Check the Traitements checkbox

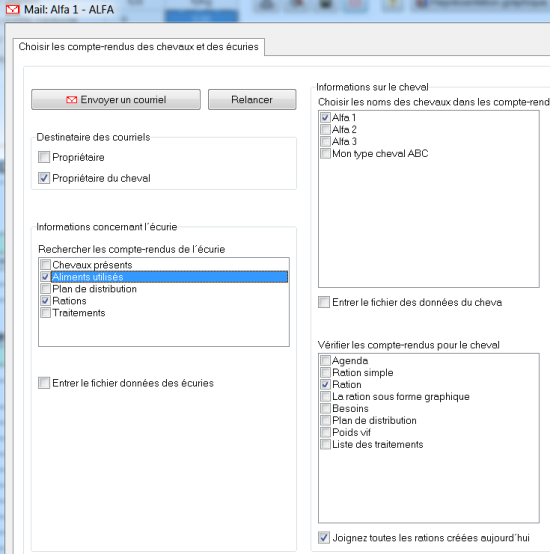coord(46,313)
